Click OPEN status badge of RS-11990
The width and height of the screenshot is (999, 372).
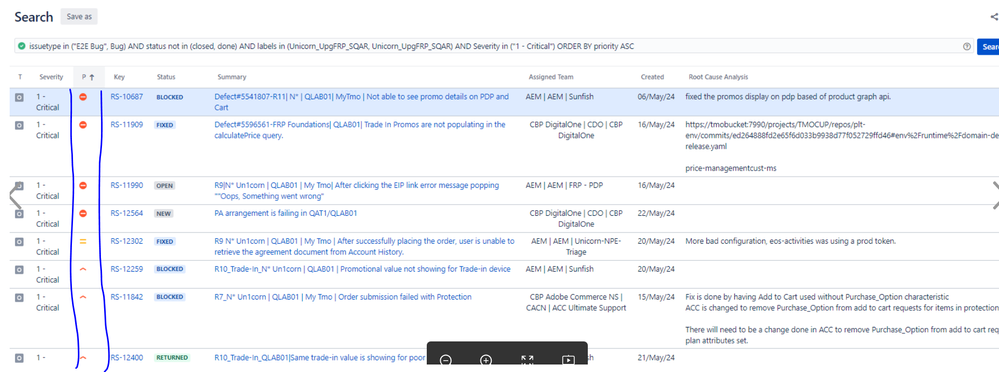[164, 186]
